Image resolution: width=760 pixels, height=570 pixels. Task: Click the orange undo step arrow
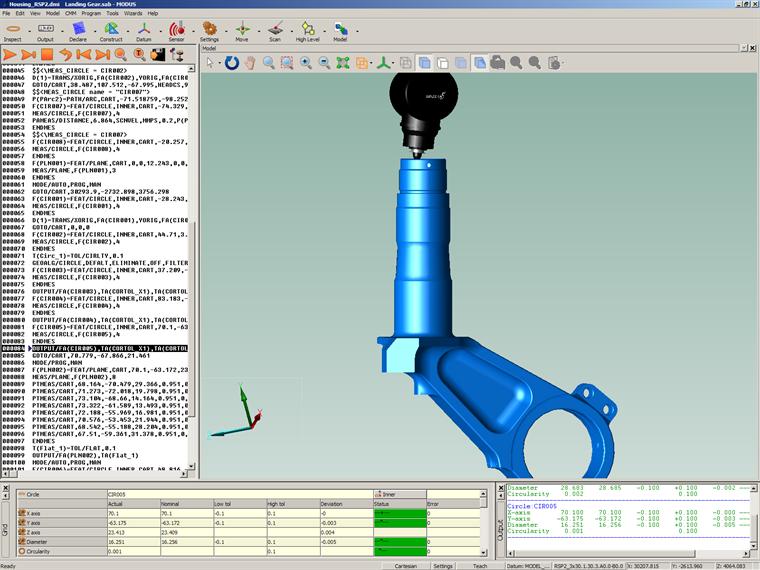point(65,55)
